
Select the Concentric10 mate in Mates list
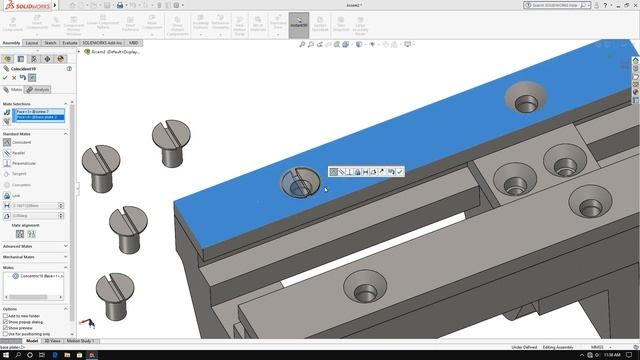coord(38,276)
